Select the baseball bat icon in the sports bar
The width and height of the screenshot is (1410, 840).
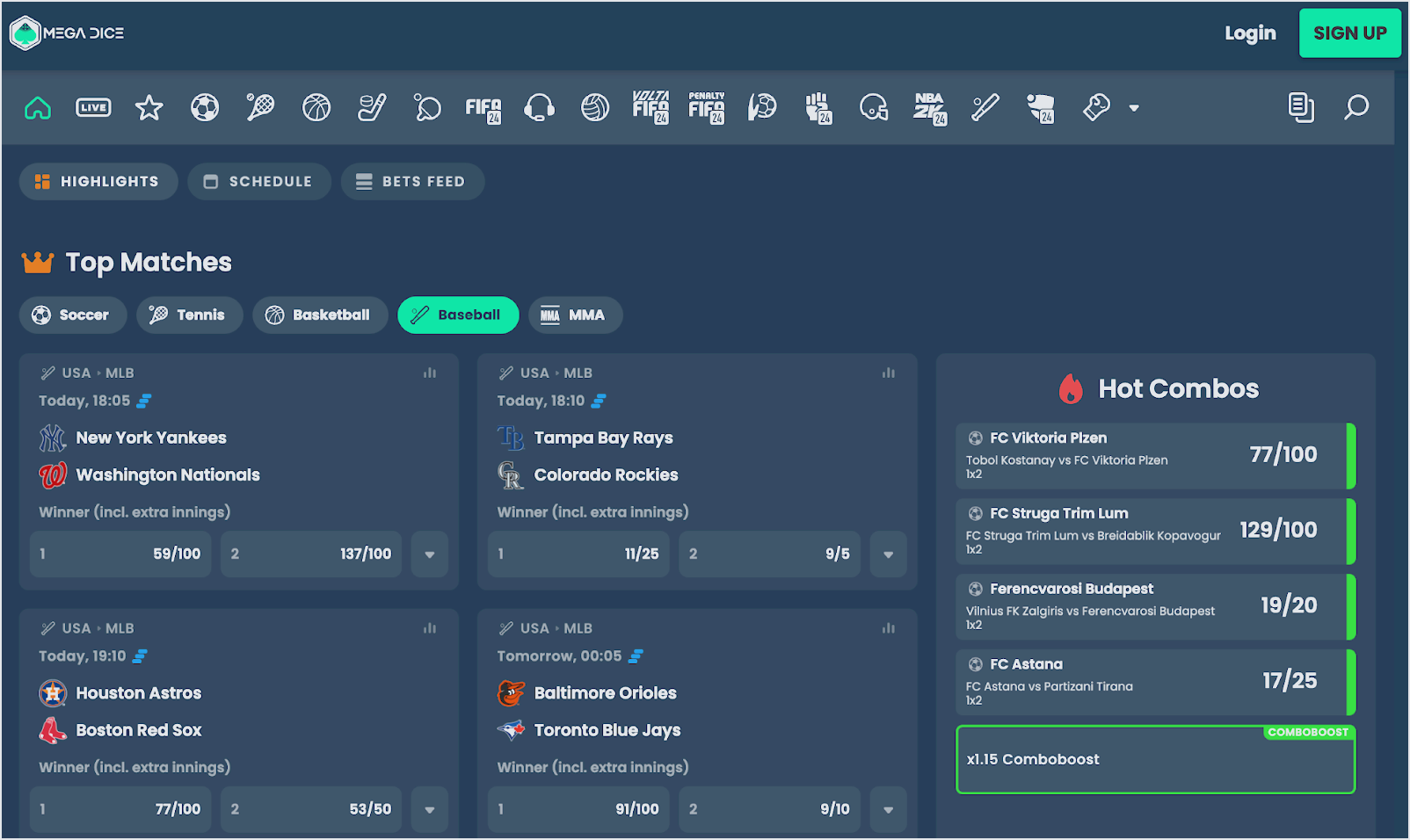coord(985,108)
